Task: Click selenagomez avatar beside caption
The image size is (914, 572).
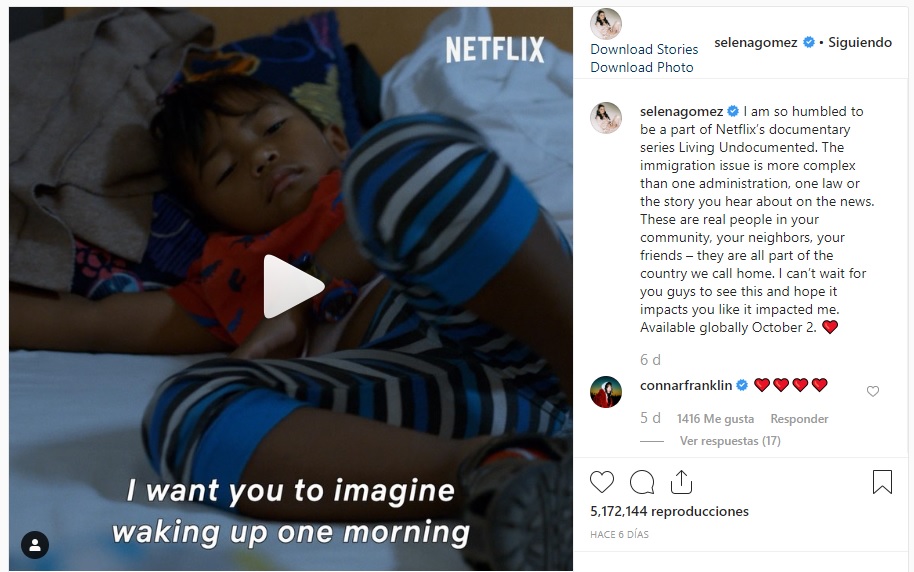Action: pyautogui.click(x=606, y=118)
